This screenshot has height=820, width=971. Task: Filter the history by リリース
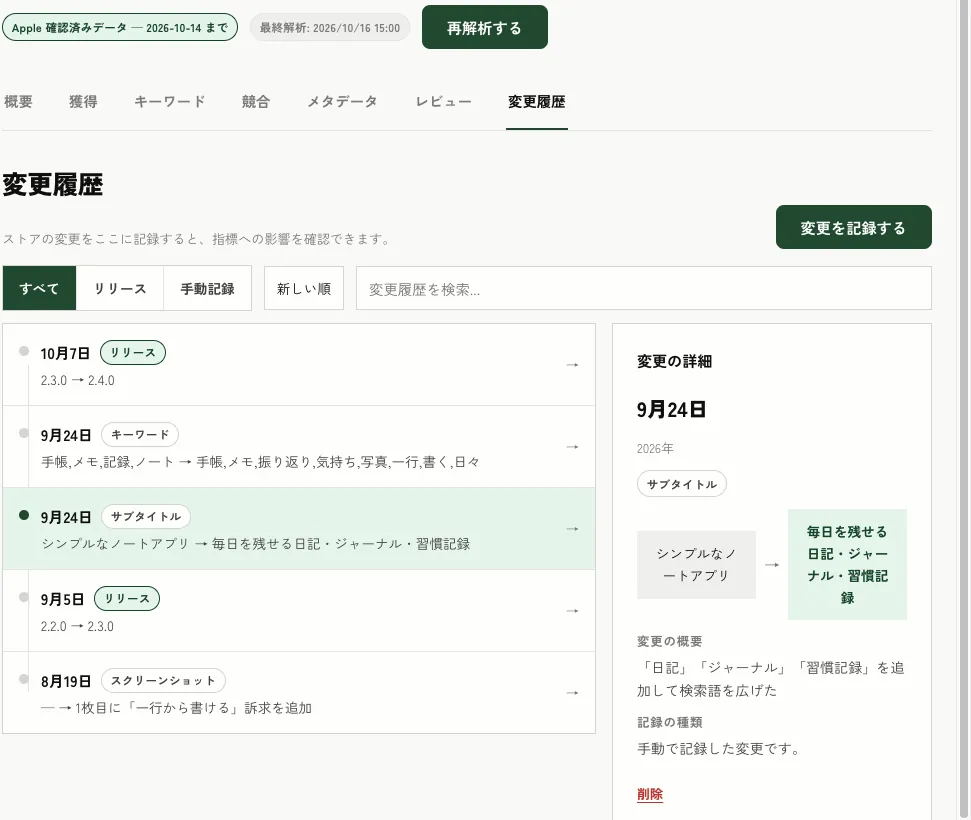pyautogui.click(x=120, y=289)
